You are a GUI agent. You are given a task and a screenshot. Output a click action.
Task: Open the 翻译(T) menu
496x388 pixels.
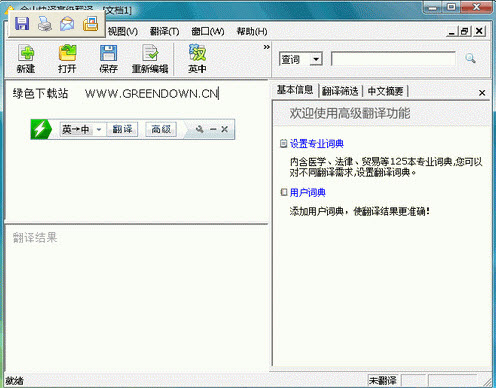[164, 31]
